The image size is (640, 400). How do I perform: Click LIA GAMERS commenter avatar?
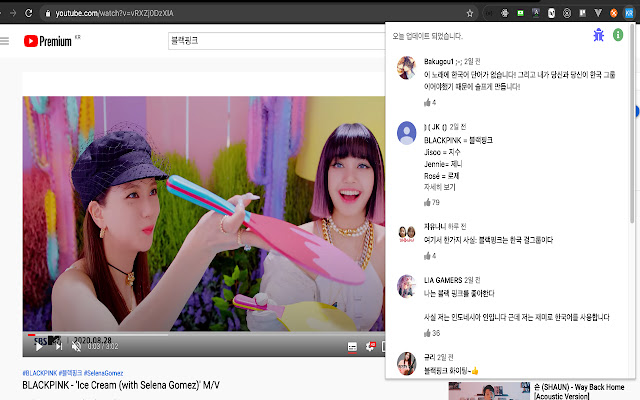pos(407,286)
